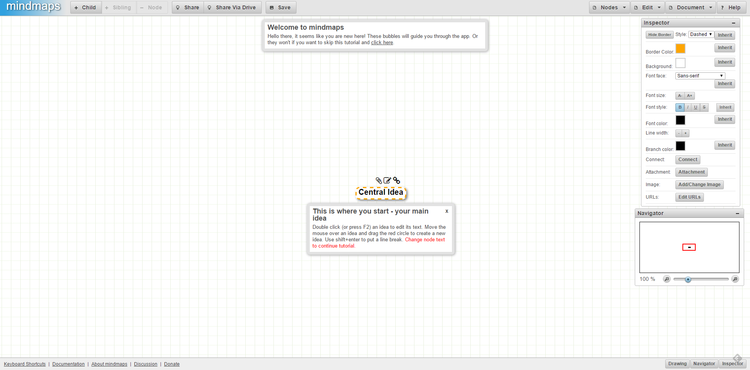This screenshot has height=370, width=750.
Task: Toggle the Drawing panel button
Action: tap(677, 364)
